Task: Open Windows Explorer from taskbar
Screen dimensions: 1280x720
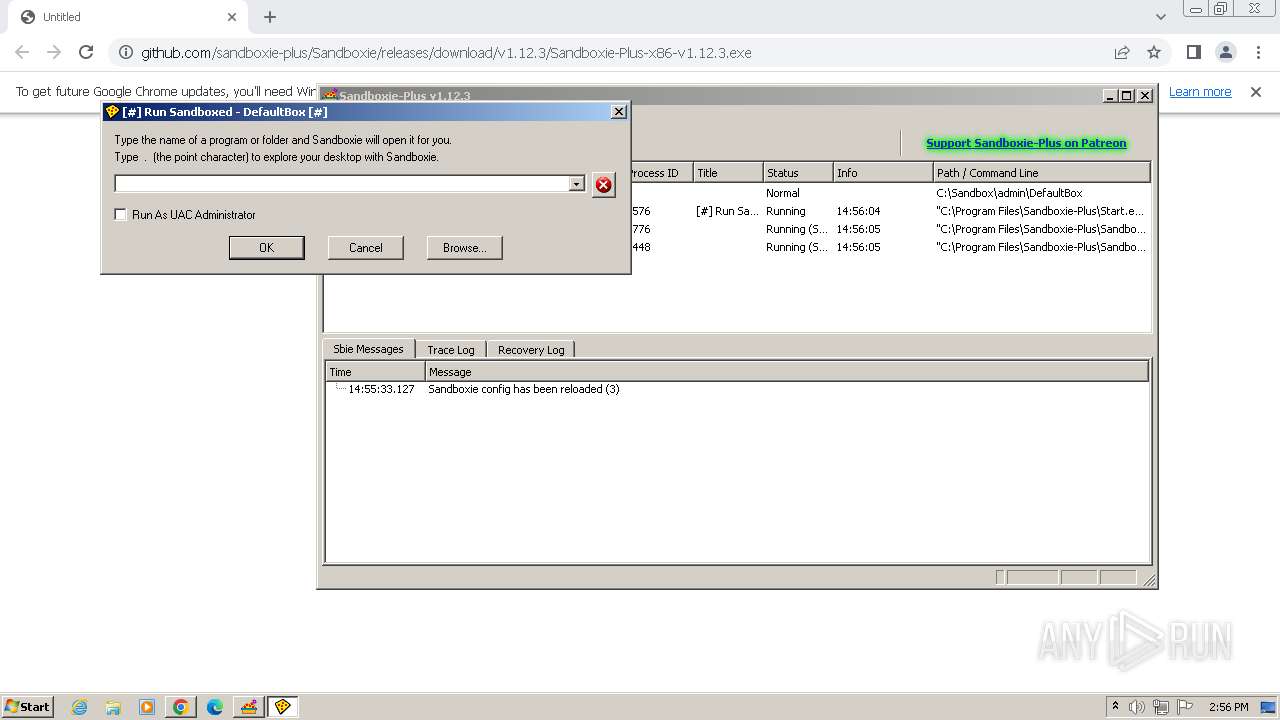Action: [x=113, y=707]
